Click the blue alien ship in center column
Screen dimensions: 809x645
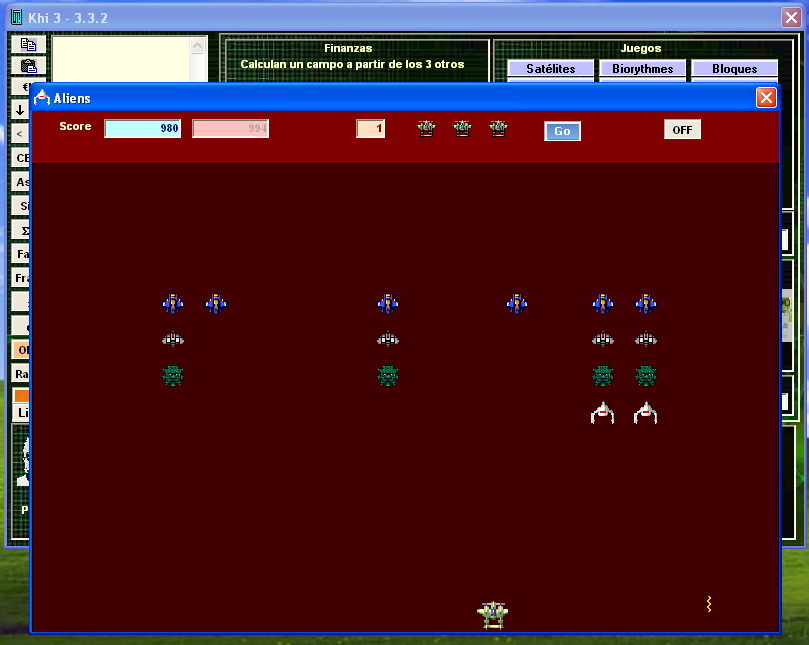(388, 303)
